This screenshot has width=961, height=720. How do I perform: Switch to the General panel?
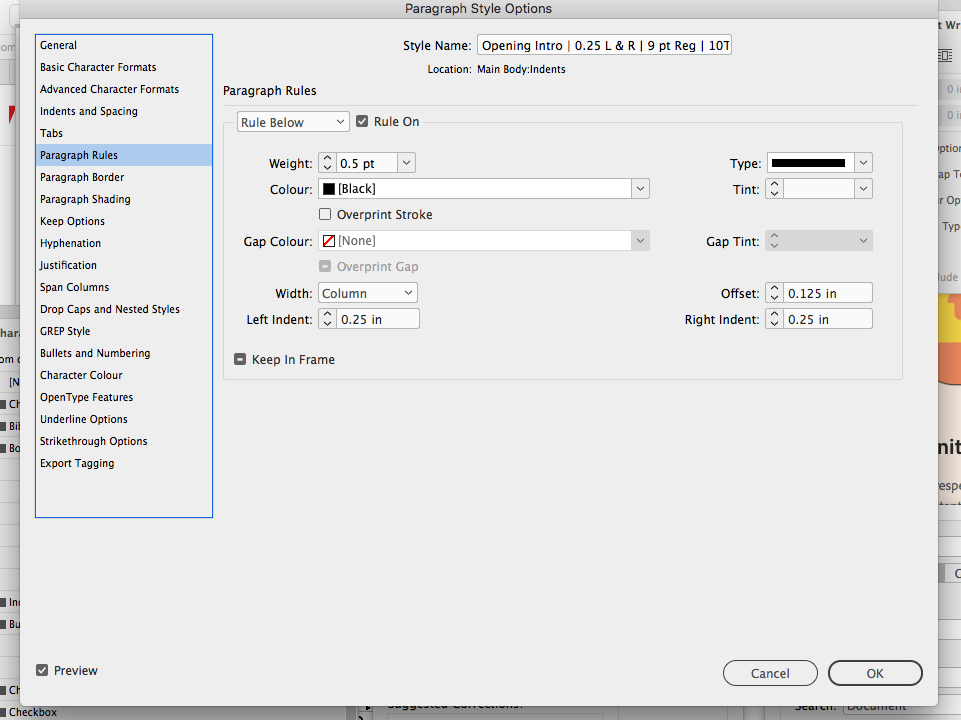coord(58,45)
